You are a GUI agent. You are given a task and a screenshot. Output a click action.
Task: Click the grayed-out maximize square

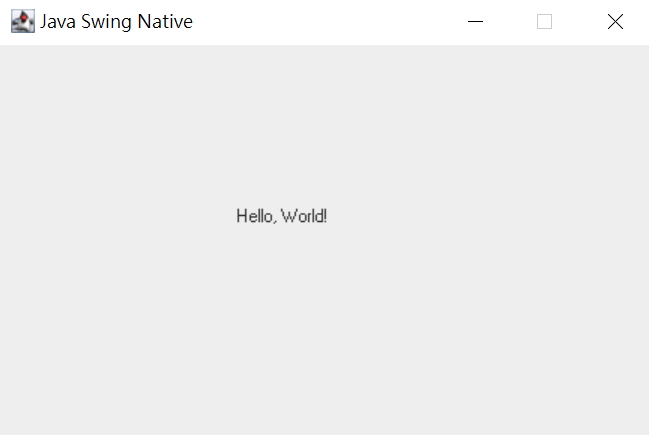click(x=544, y=22)
